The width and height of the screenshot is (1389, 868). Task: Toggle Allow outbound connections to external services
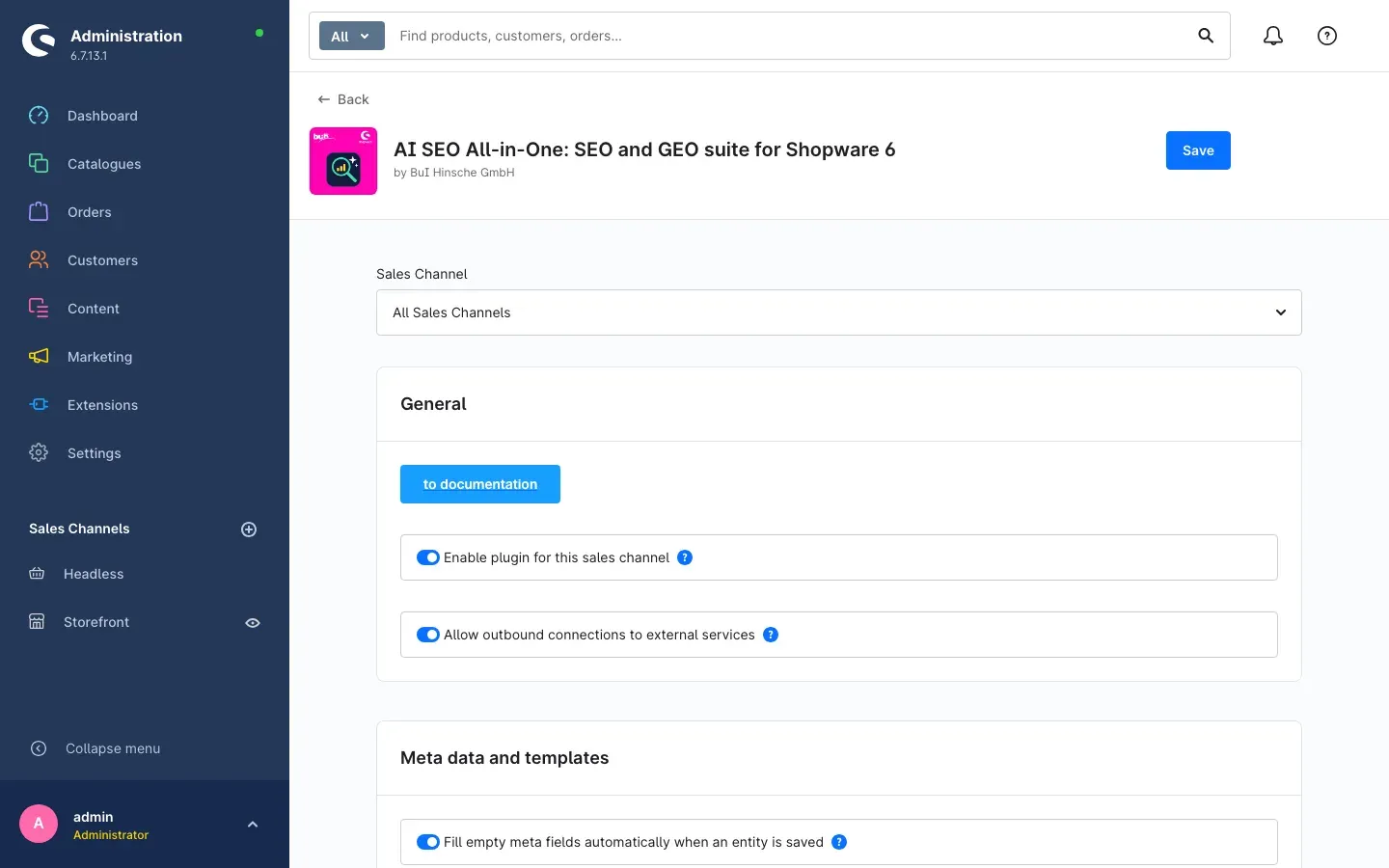point(428,635)
